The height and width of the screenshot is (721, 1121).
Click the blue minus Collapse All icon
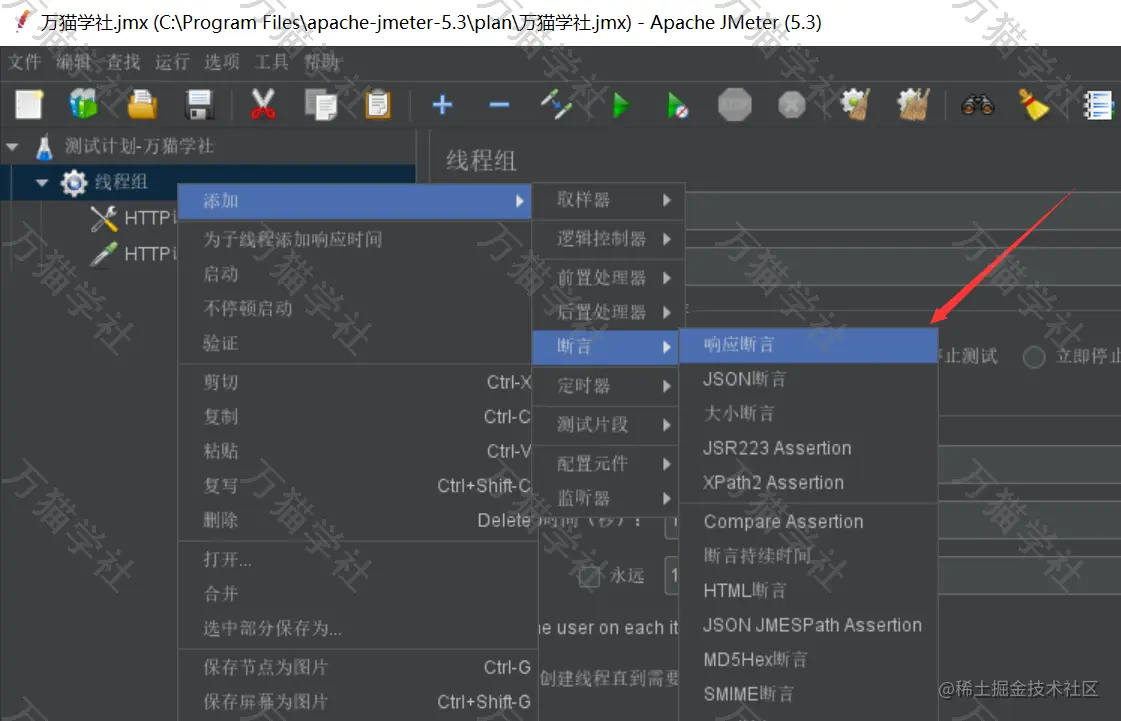pos(499,105)
